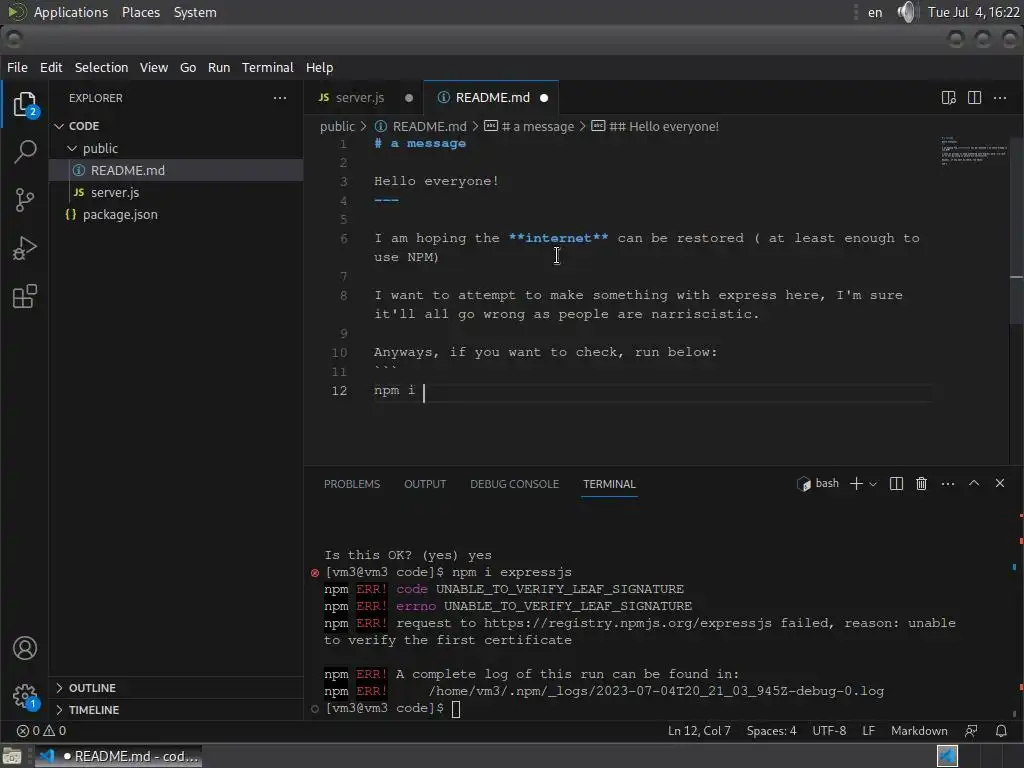Open the launch profile dropdown arrow
The height and width of the screenshot is (768, 1024).
873,484
